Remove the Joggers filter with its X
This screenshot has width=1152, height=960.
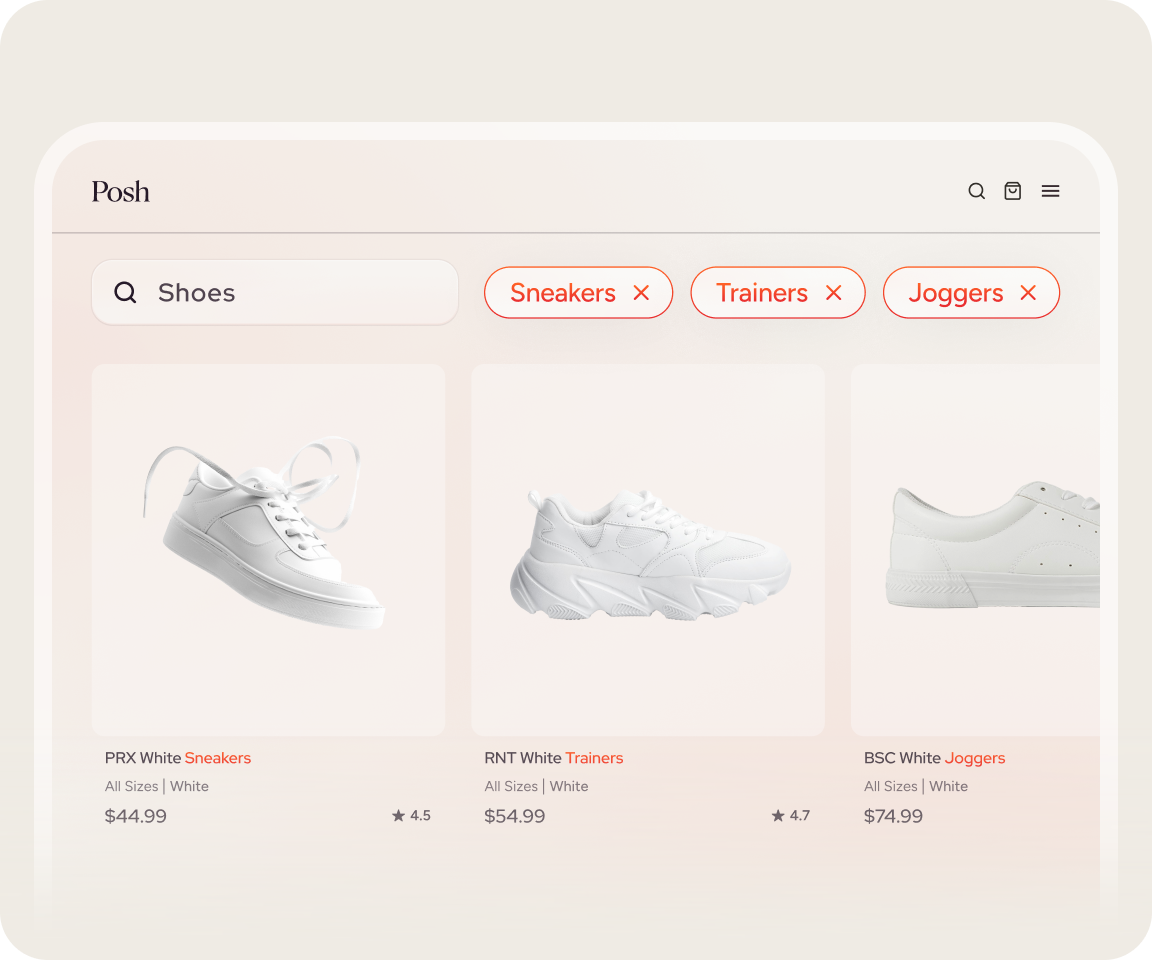(1028, 293)
